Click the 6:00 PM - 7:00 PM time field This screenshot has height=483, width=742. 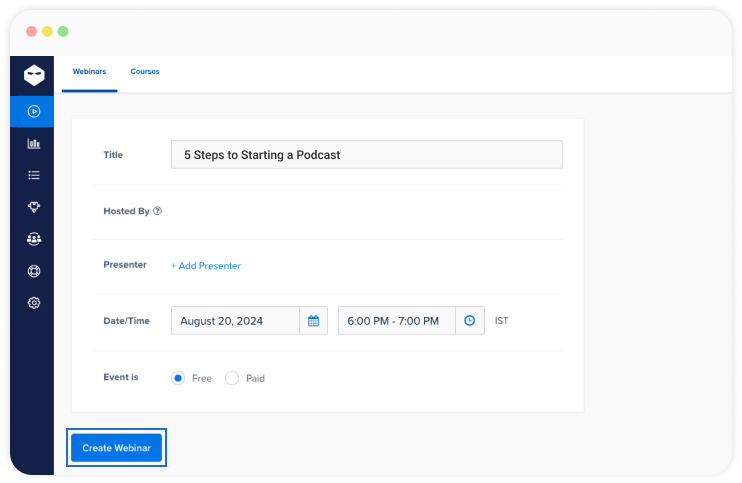coord(397,321)
